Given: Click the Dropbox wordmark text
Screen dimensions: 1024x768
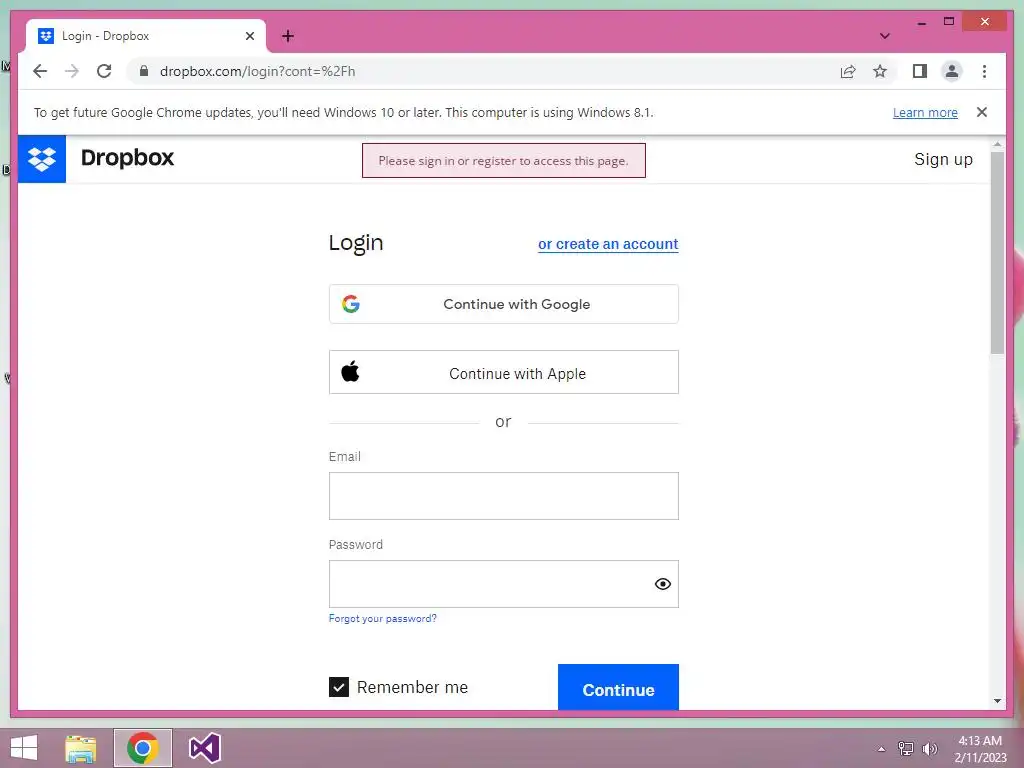Looking at the screenshot, I should (127, 158).
